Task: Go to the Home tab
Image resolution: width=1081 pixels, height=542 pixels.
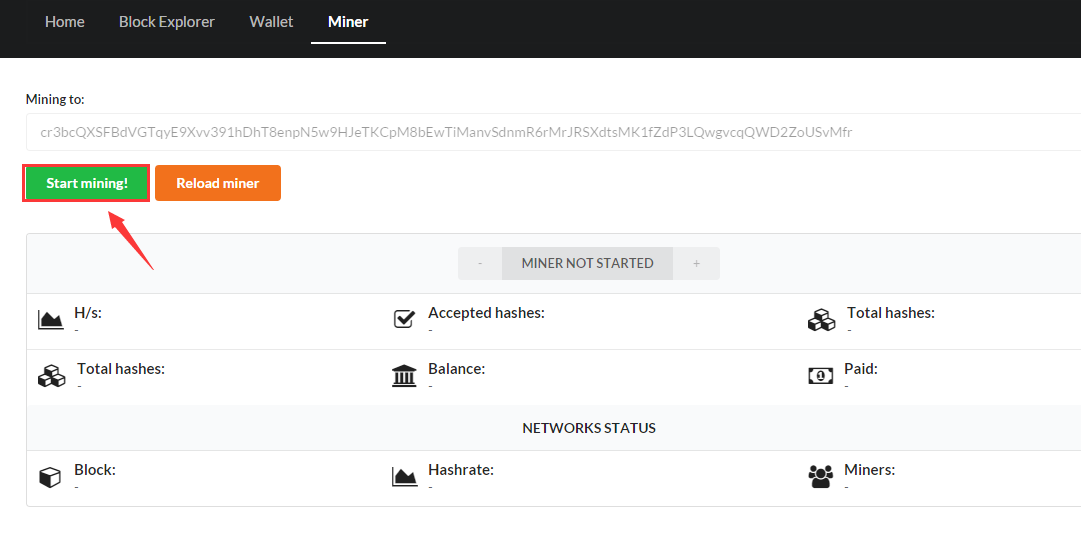Action: [x=65, y=22]
